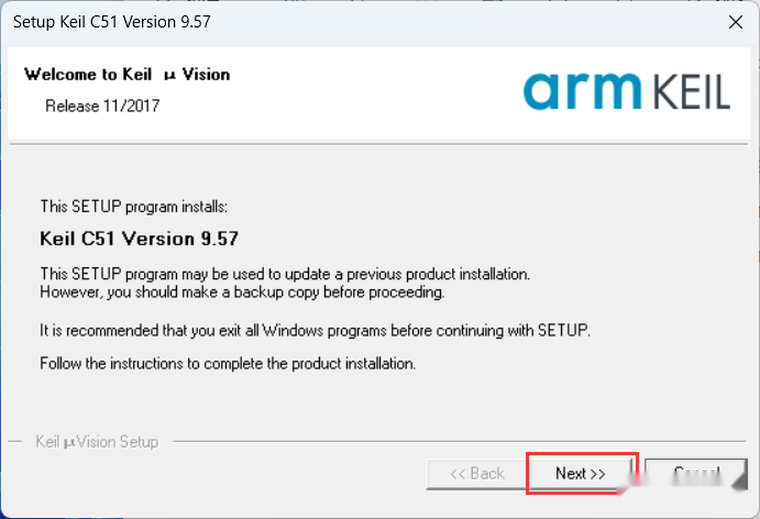Click the Welcome to Keil µVision heading
The height and width of the screenshot is (519, 760).
[x=127, y=74]
